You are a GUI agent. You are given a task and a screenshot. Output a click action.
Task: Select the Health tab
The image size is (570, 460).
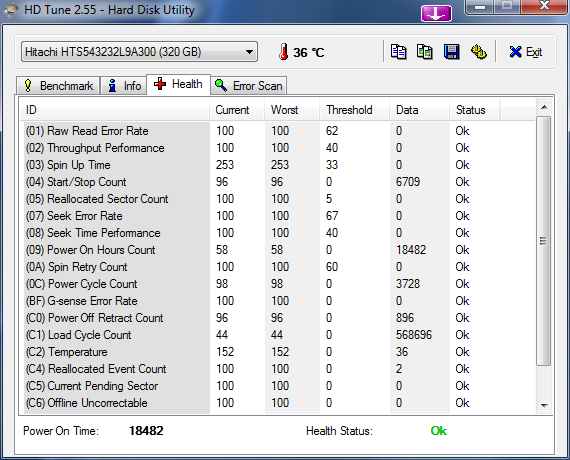point(178,84)
